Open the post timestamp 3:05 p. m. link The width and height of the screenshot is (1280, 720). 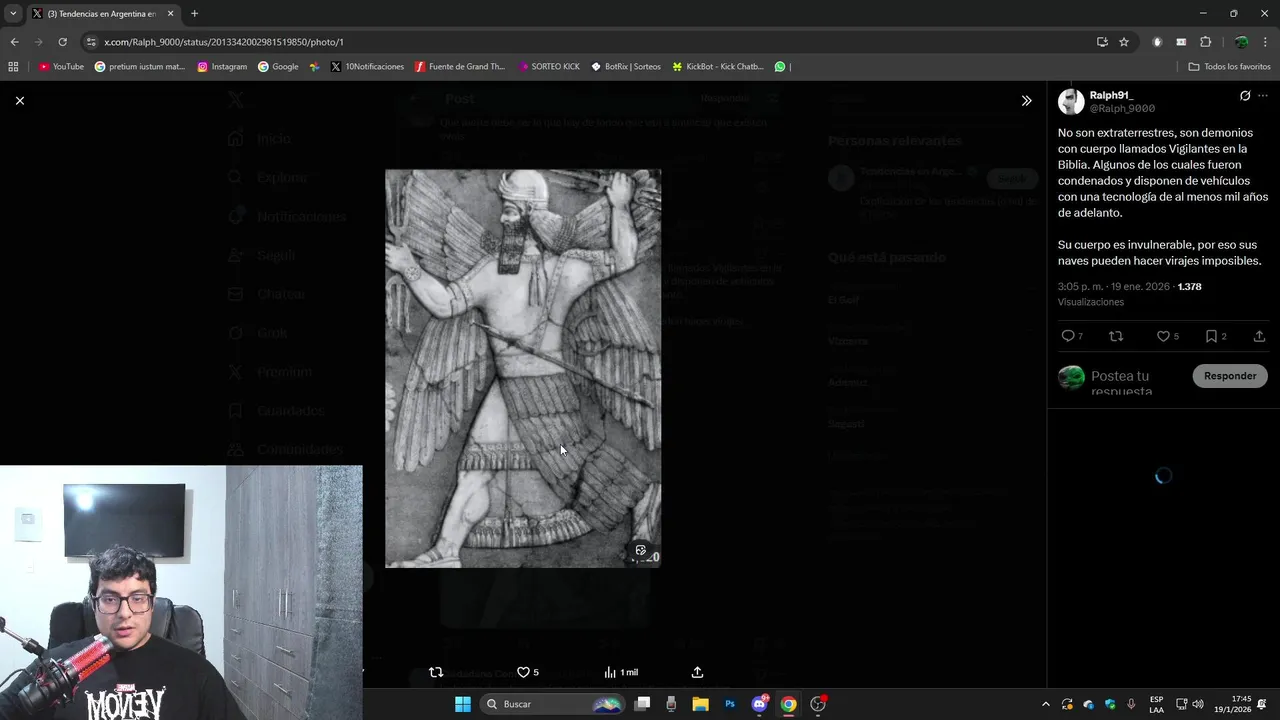(x=1113, y=286)
